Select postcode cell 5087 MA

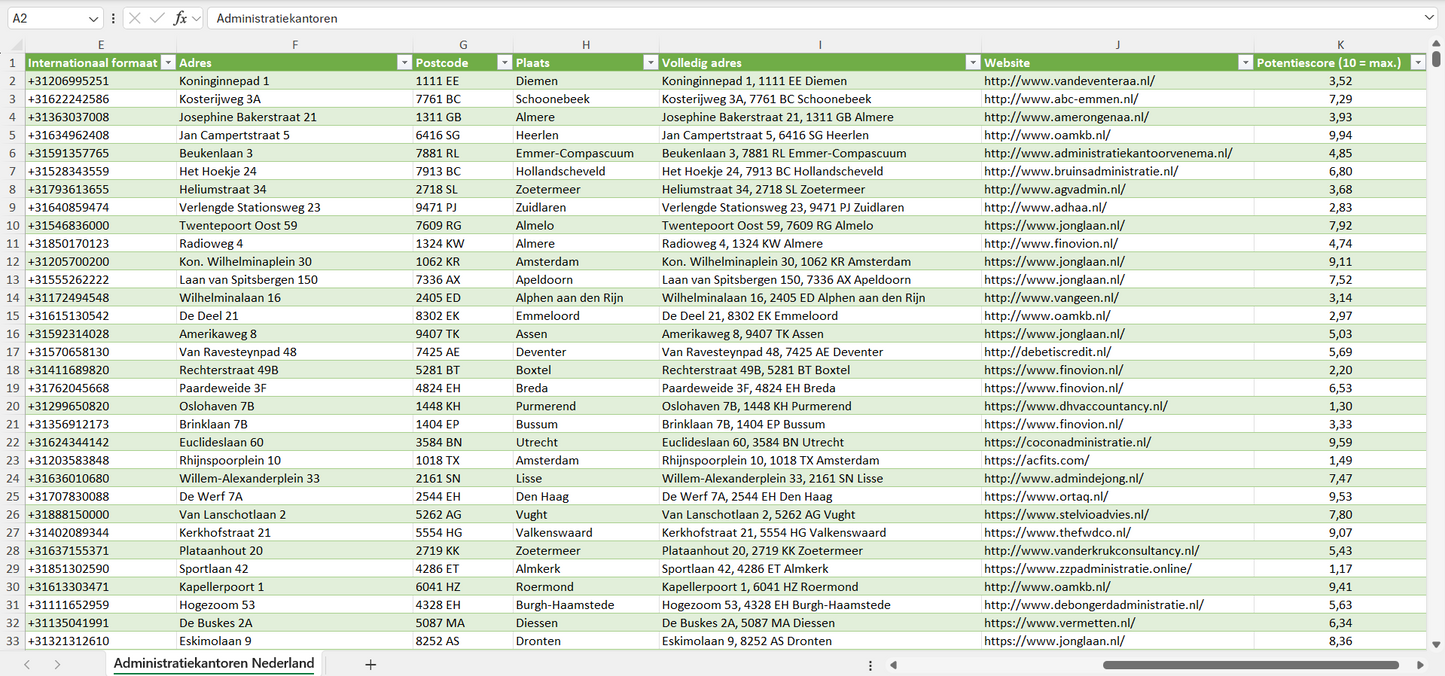tap(463, 623)
